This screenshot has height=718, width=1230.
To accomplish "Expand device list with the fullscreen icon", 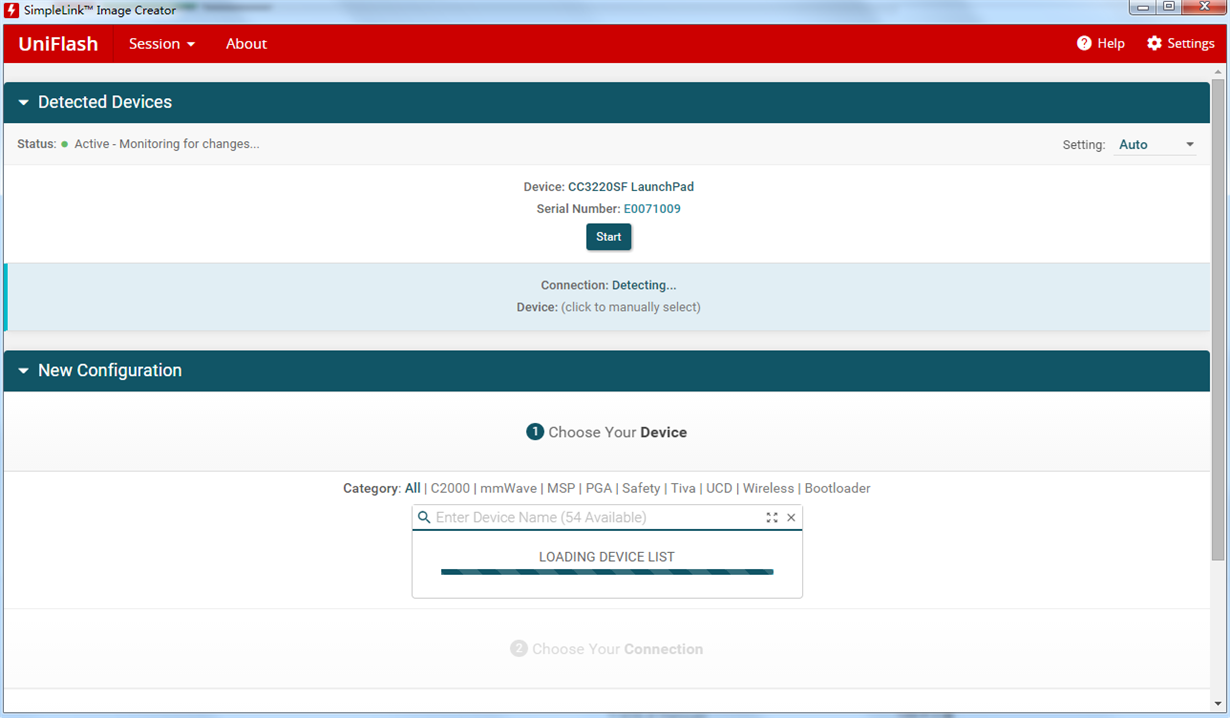I will tap(772, 517).
